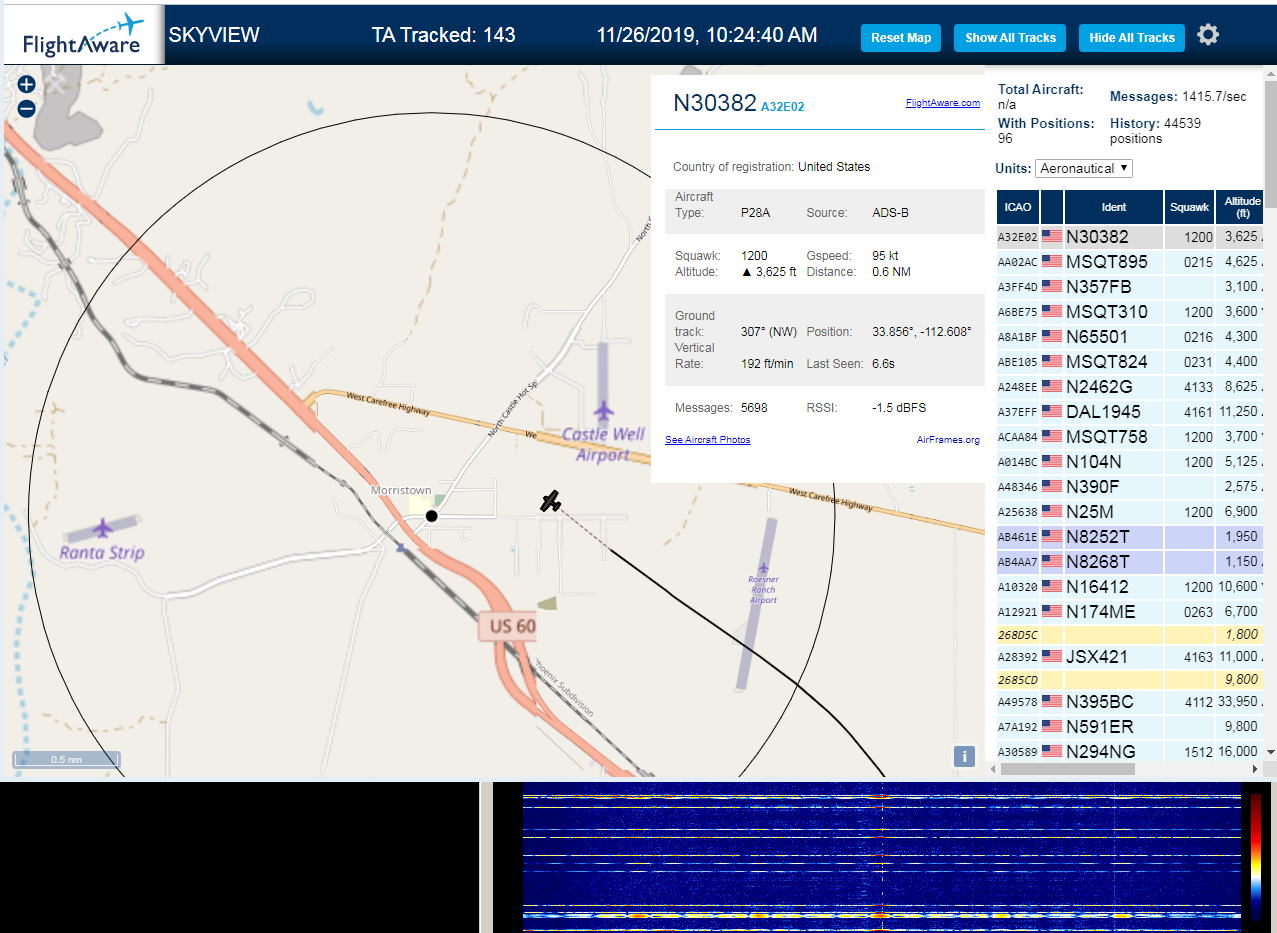The image size is (1277, 933).
Task: Click the Morristown map label
Action: pos(401,490)
